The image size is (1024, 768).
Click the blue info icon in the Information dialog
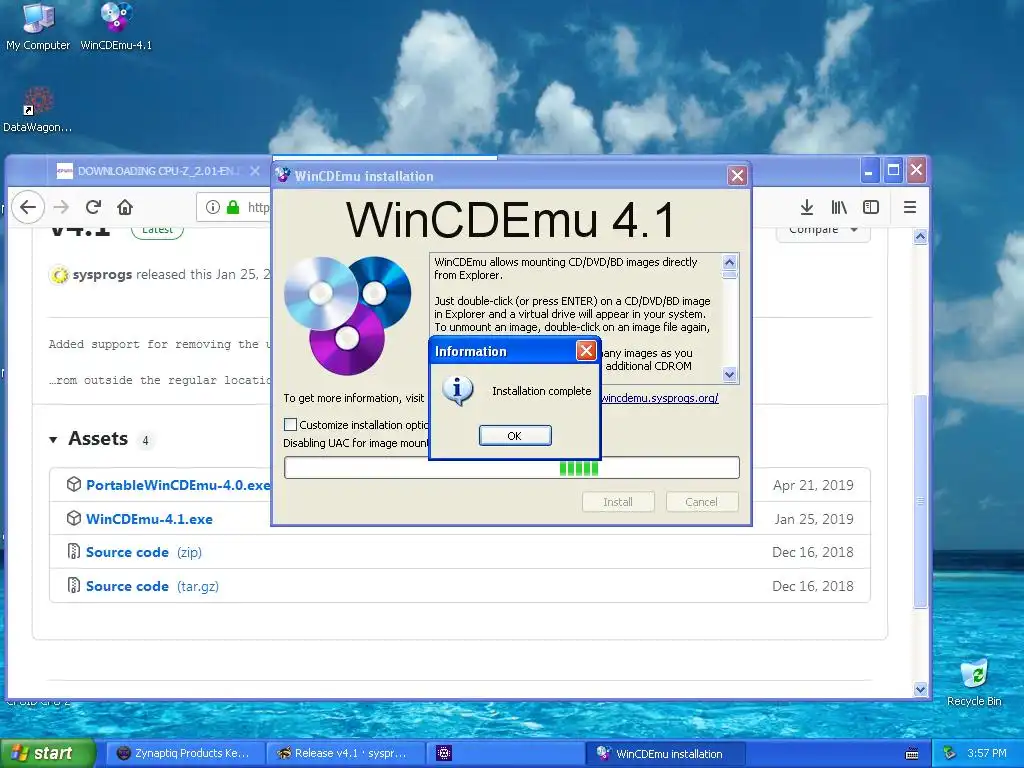click(x=457, y=391)
